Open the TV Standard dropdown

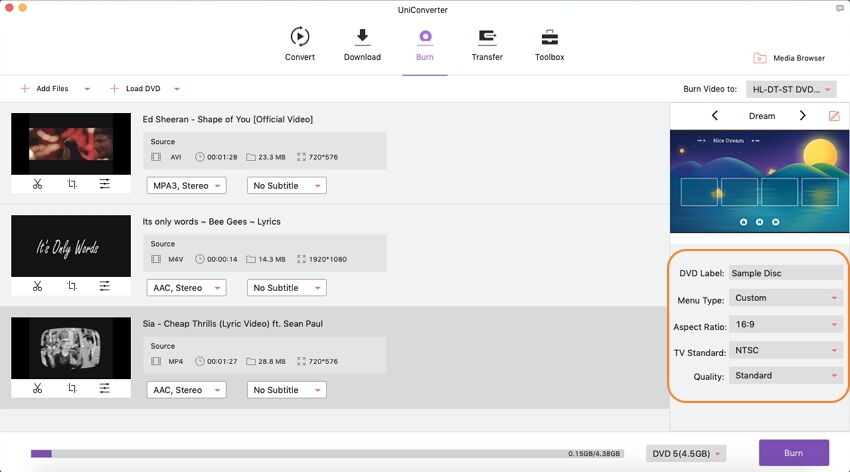click(x=785, y=351)
